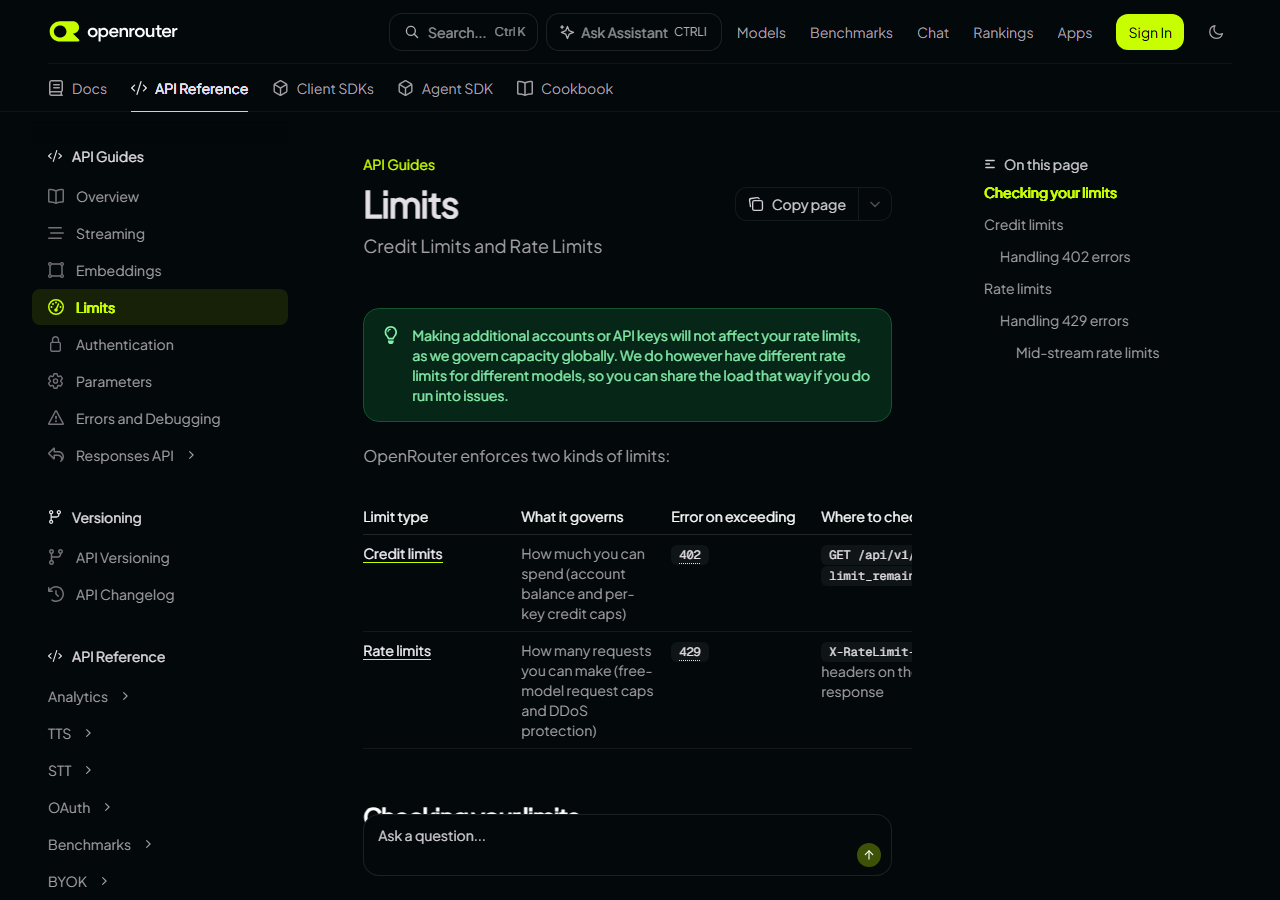Open the Parameters guide in sidebar
Image resolution: width=1280 pixels, height=900 pixels.
pyautogui.click(x=160, y=382)
